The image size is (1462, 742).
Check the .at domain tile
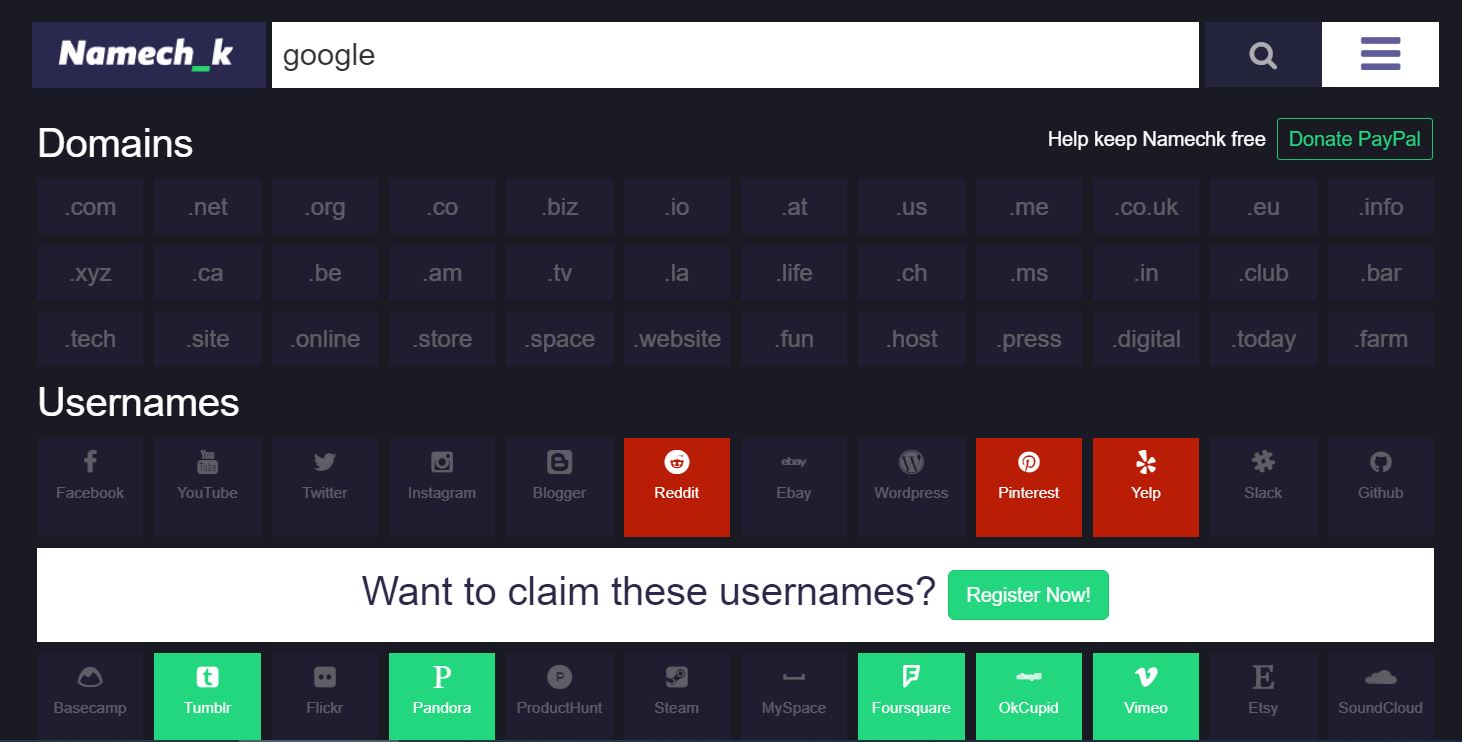click(794, 207)
